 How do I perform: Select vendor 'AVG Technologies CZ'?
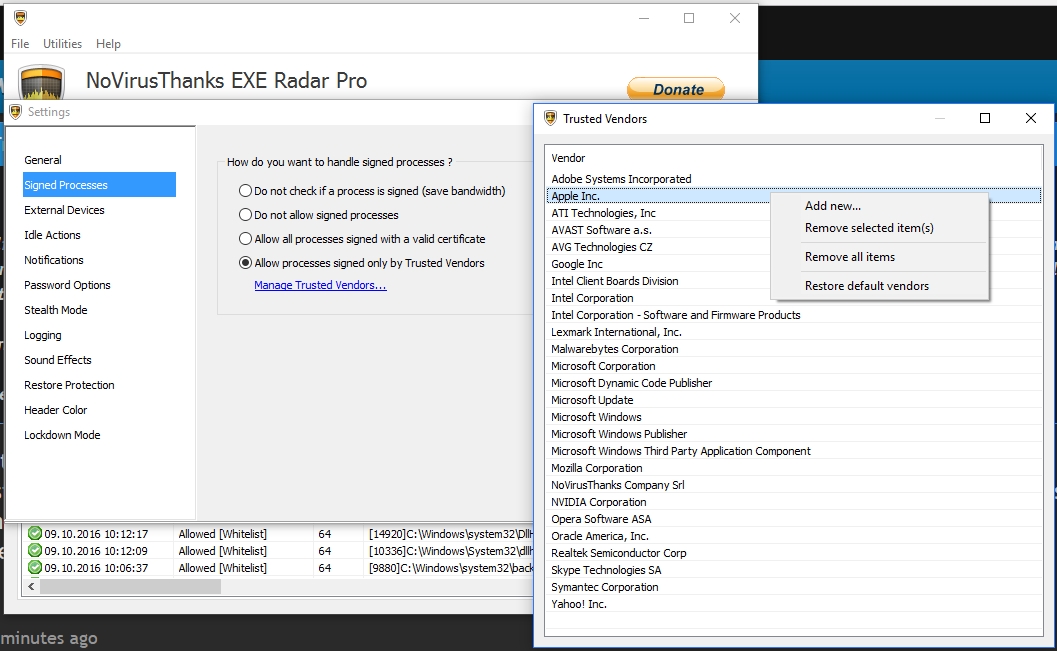coord(602,247)
